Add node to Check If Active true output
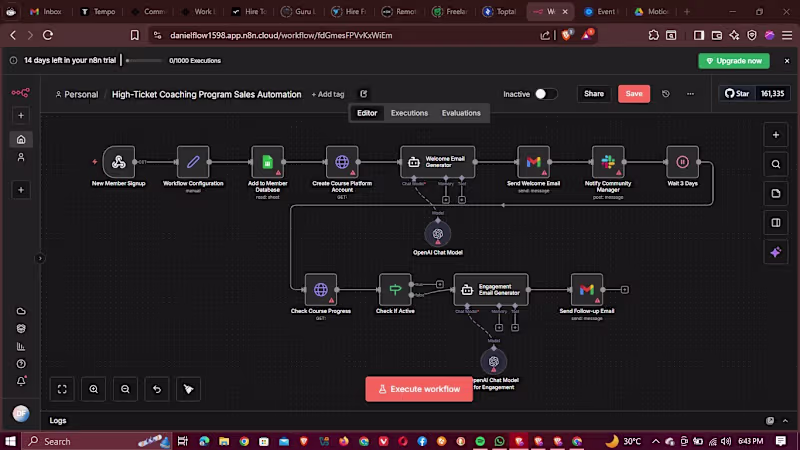The height and width of the screenshot is (450, 800). [440, 284]
